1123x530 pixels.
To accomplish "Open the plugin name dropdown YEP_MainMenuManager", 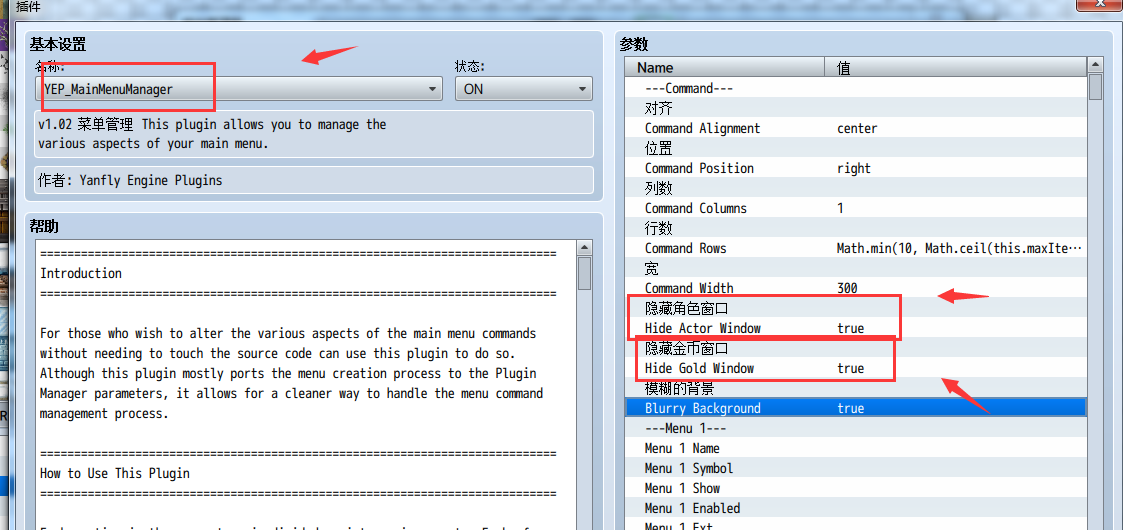I will 238,90.
